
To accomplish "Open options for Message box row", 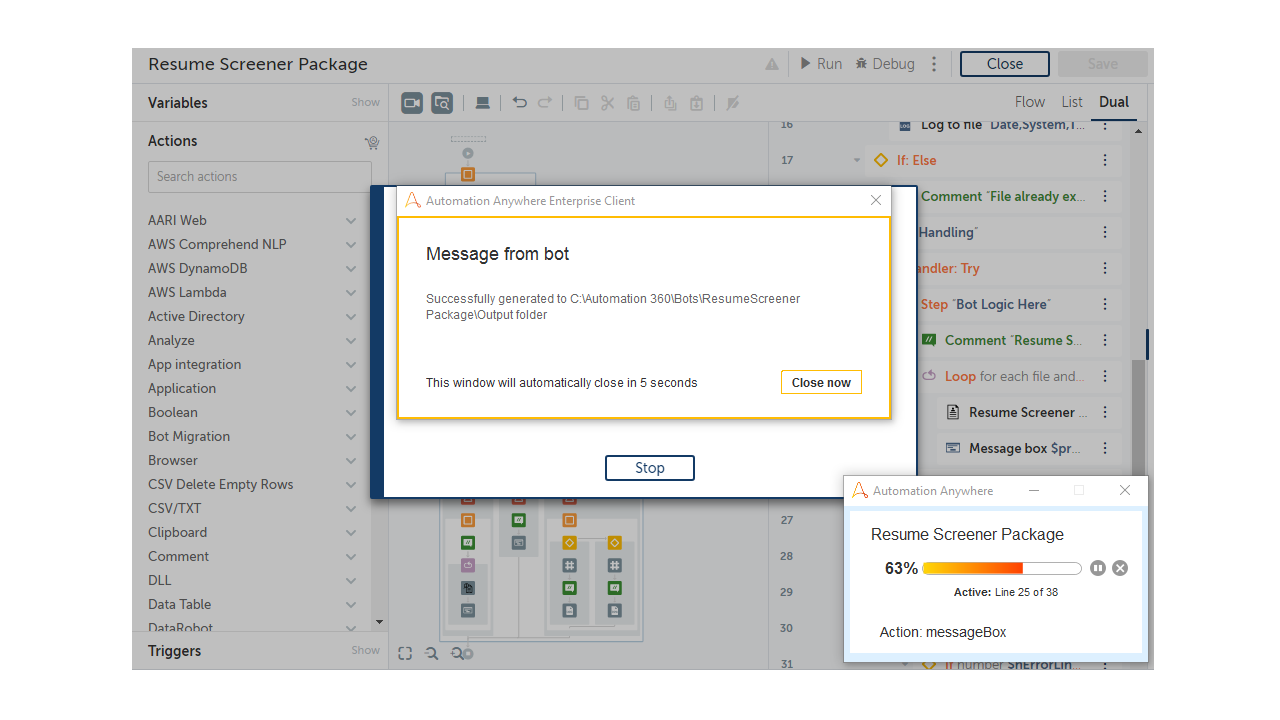I will pos(1105,448).
